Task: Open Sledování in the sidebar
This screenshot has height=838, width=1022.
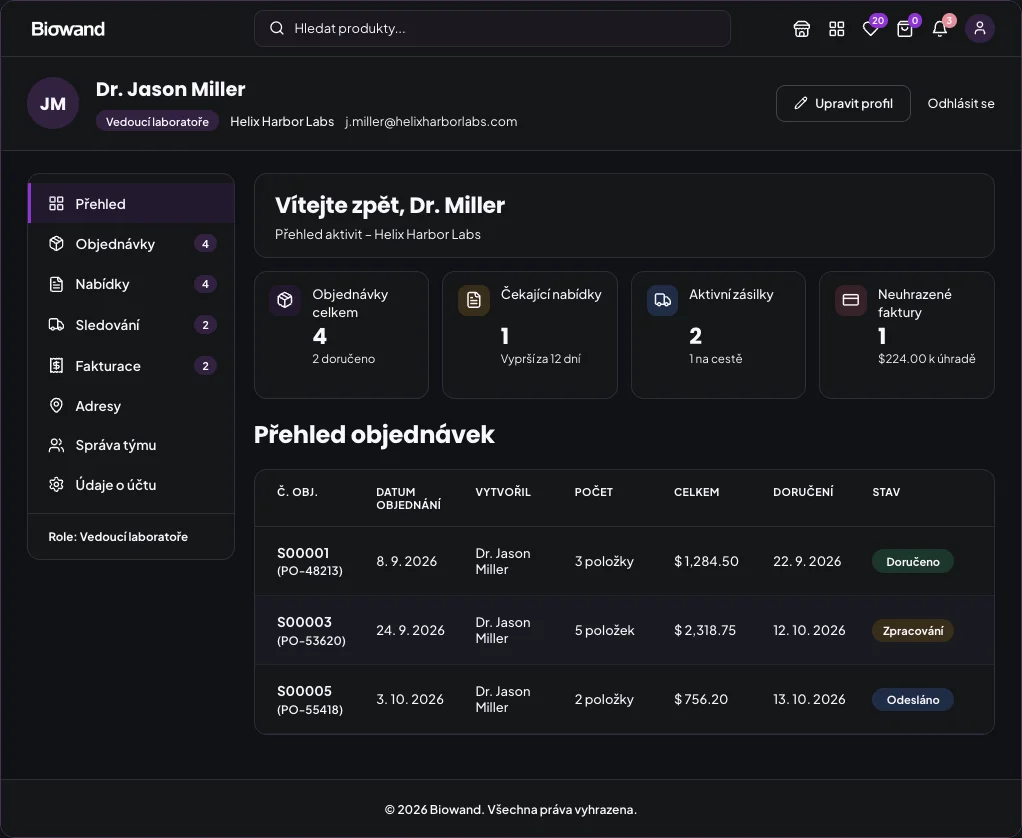Action: pos(131,325)
